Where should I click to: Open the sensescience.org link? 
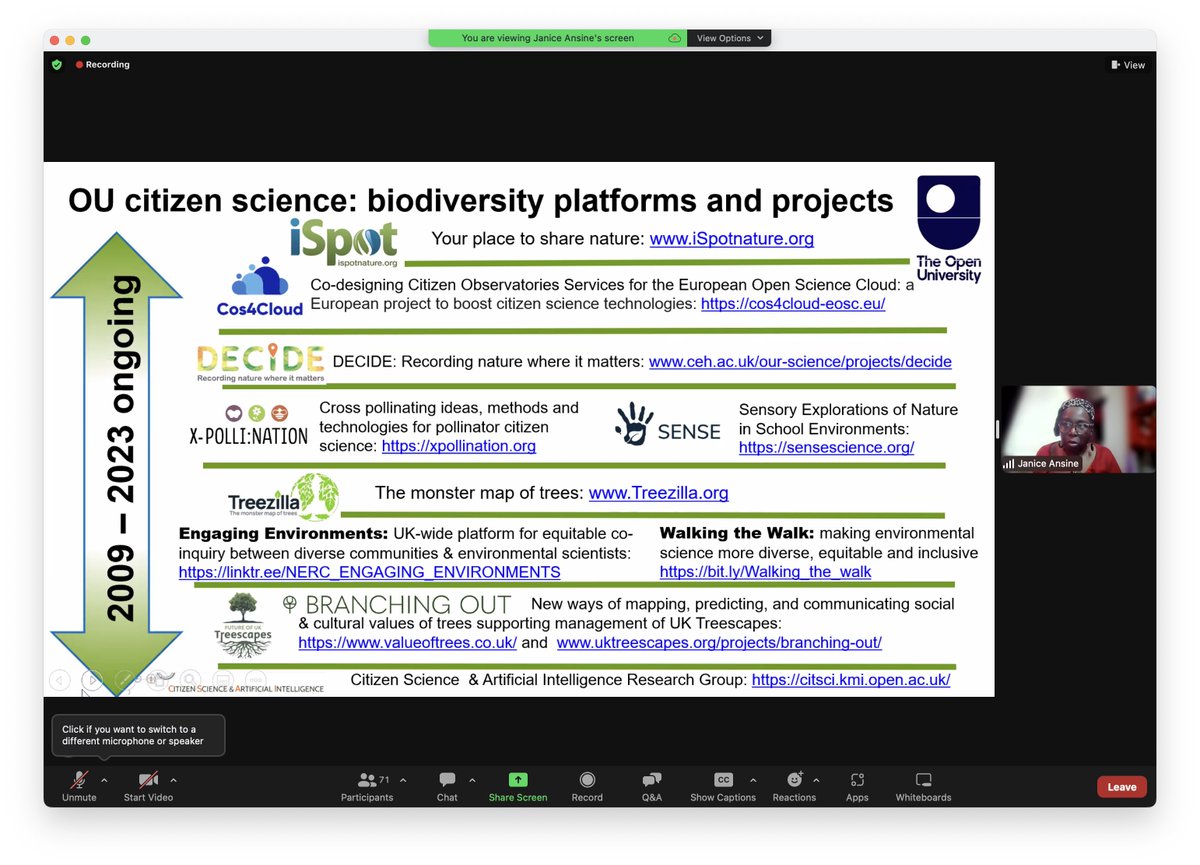pyautogui.click(x=826, y=448)
